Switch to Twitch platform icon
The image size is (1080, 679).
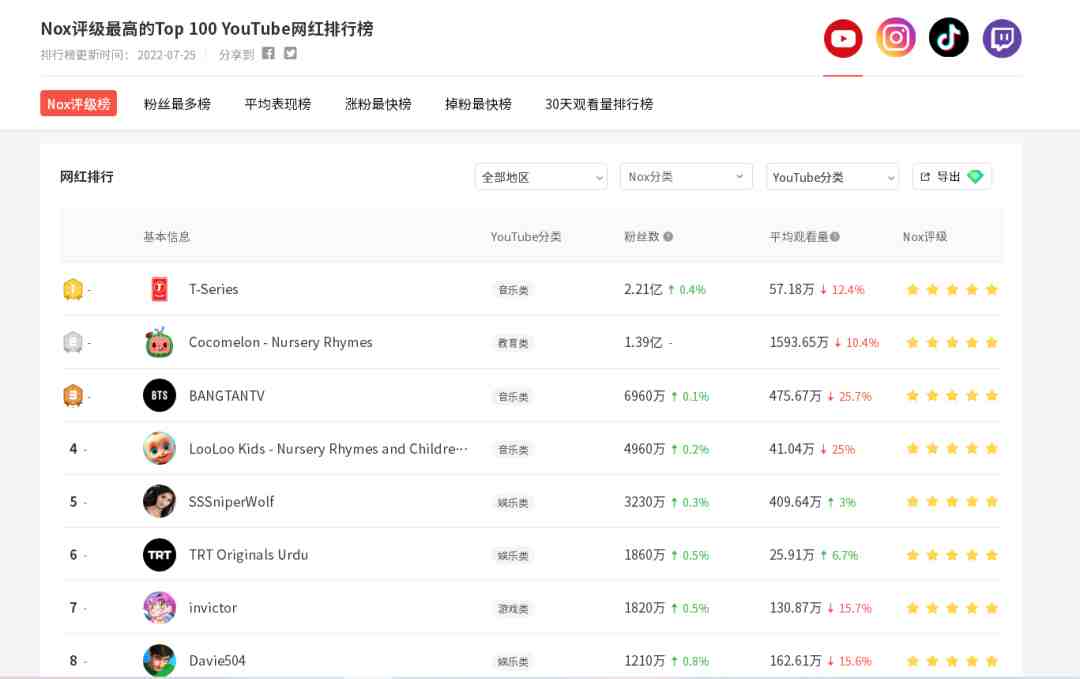coord(1001,38)
